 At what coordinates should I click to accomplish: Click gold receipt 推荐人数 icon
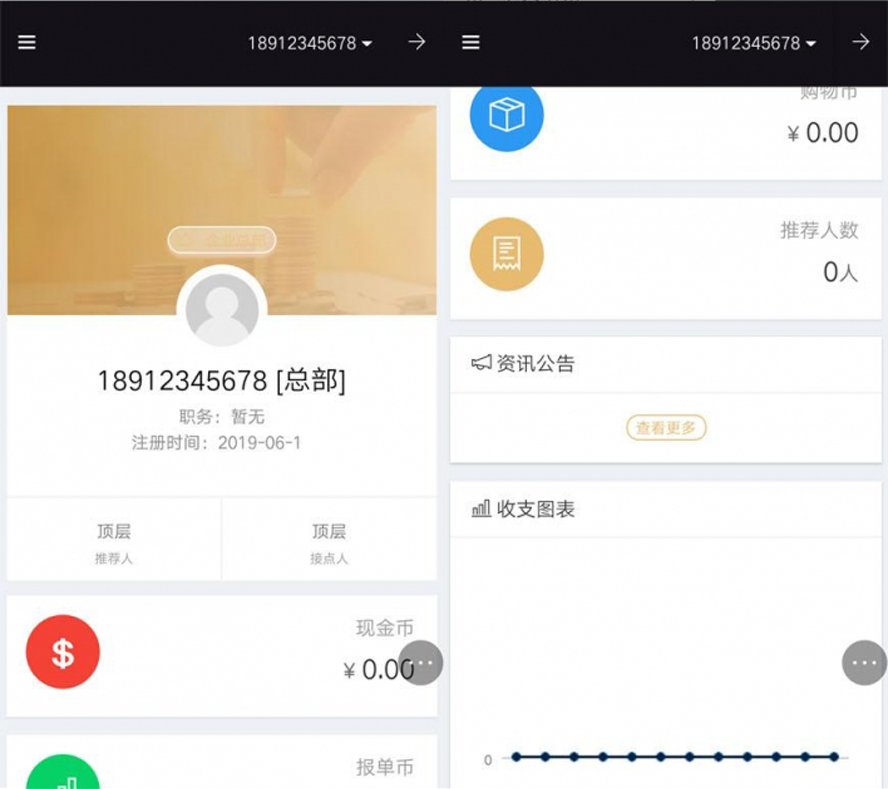[x=507, y=254]
